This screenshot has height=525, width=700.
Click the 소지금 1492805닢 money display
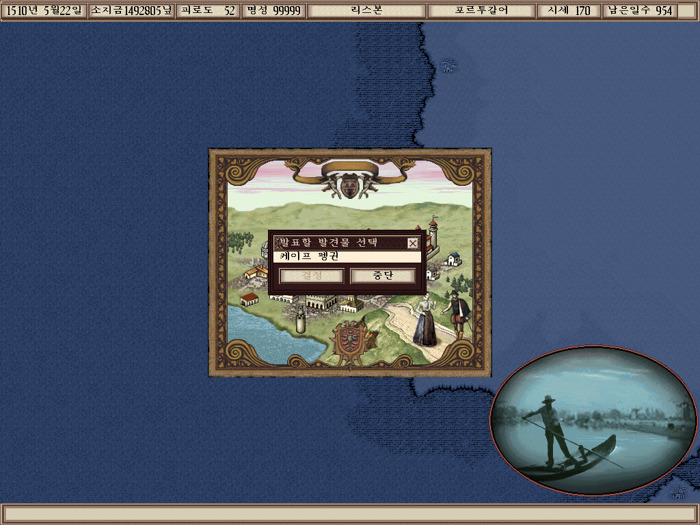coord(131,10)
